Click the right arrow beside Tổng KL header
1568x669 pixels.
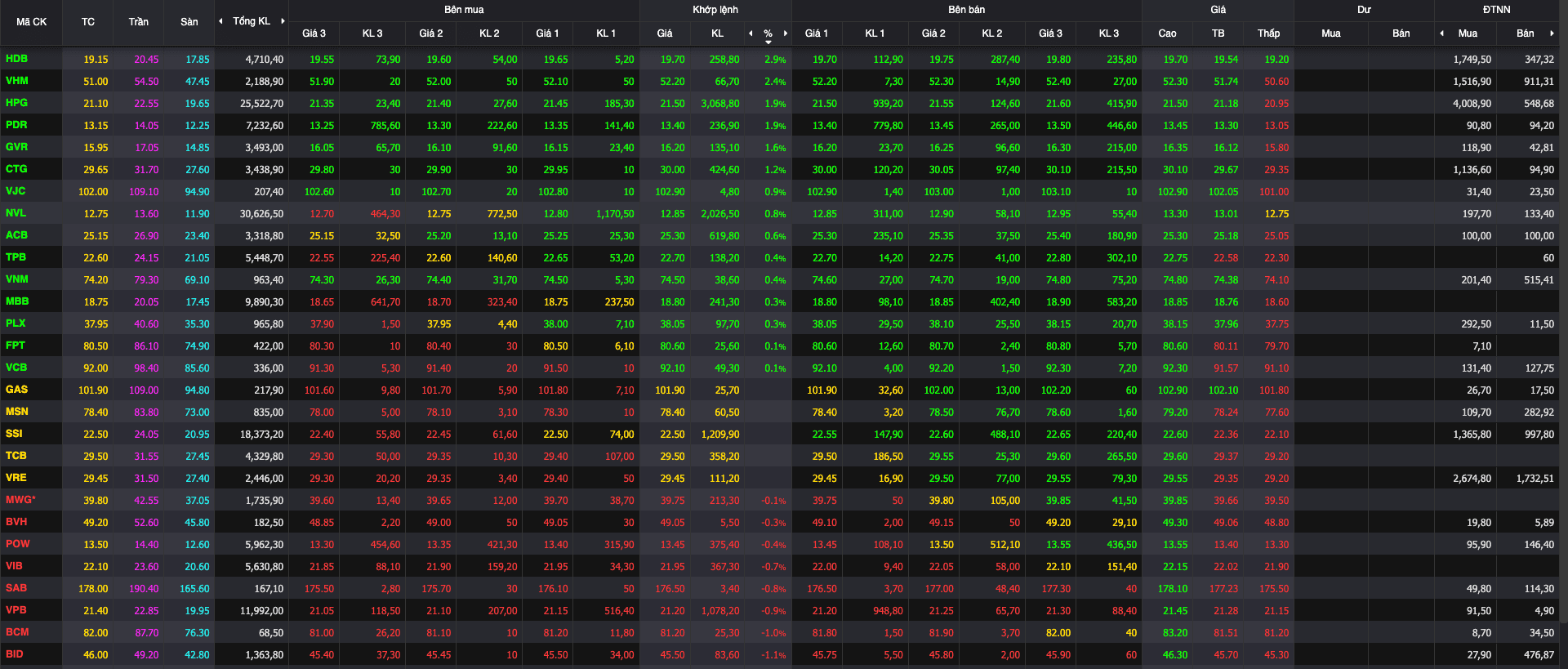coord(283,21)
